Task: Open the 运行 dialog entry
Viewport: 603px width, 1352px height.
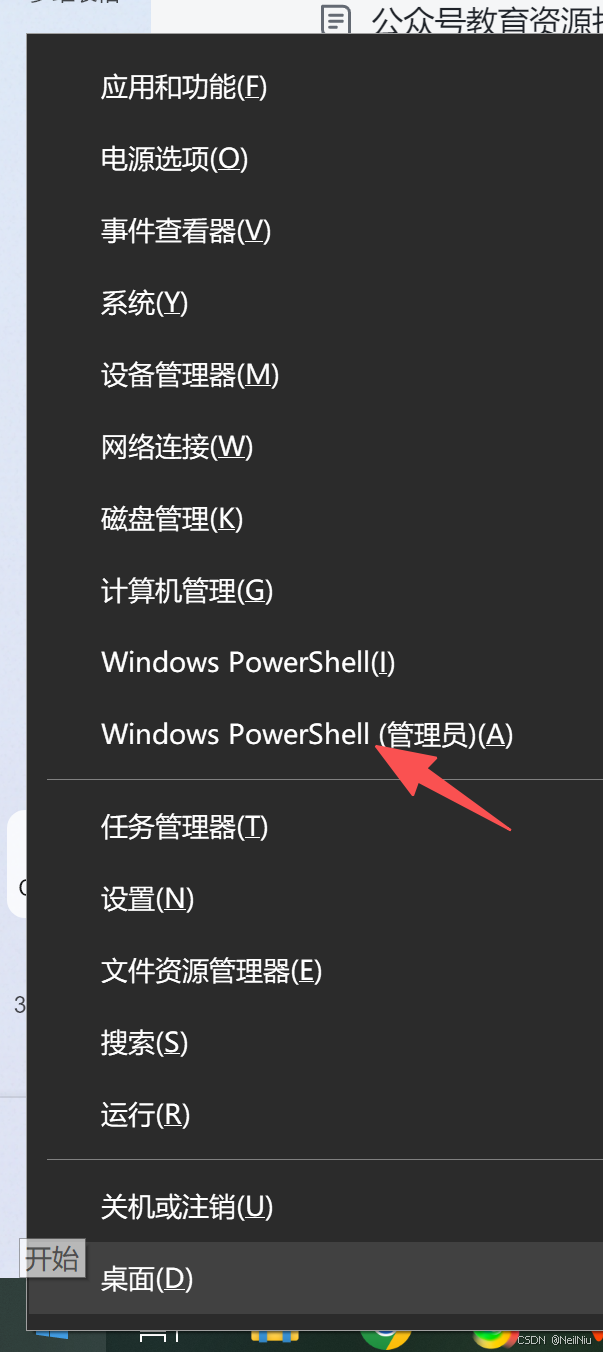Action: (315, 1115)
